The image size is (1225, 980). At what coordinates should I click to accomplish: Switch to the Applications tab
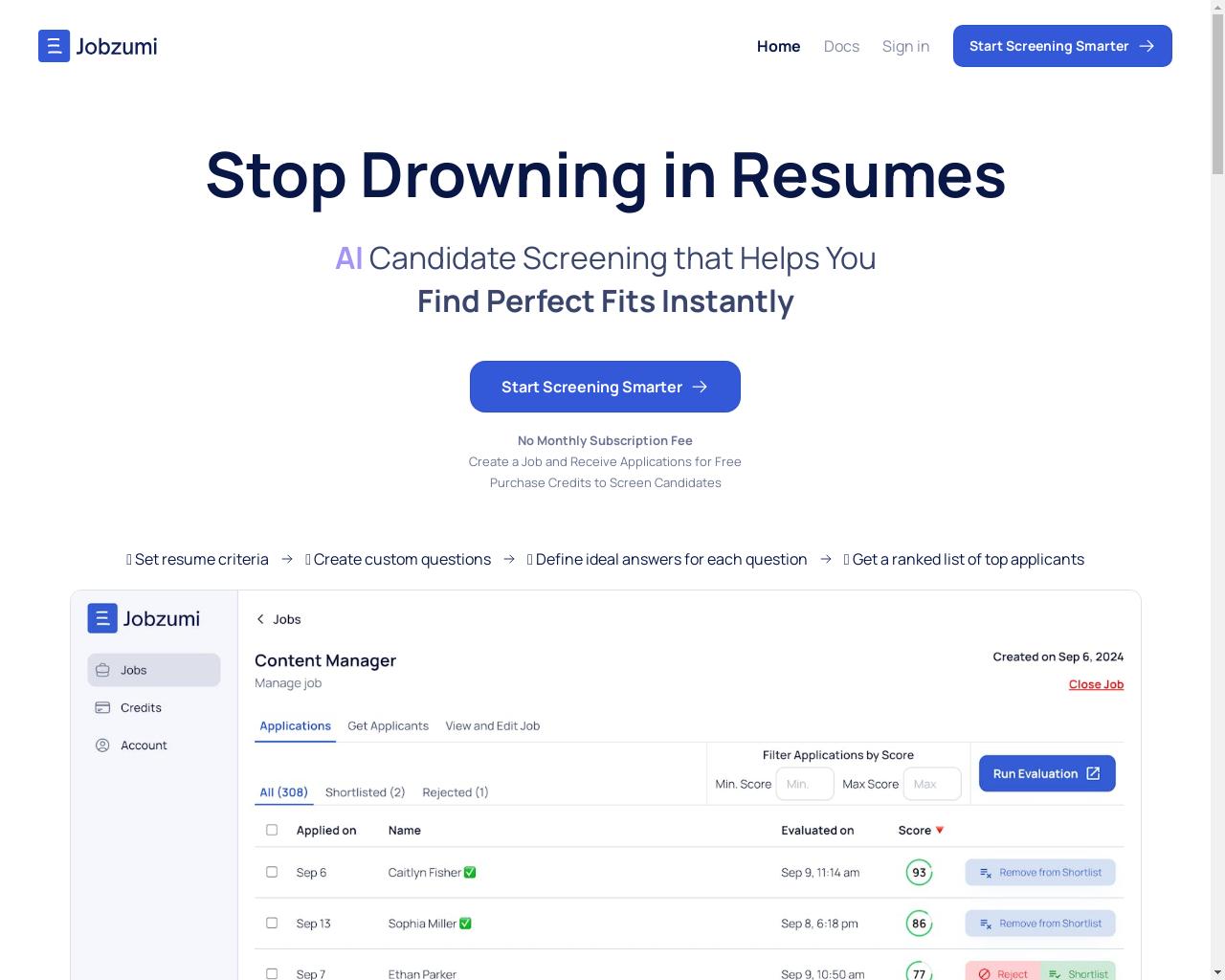point(295,725)
